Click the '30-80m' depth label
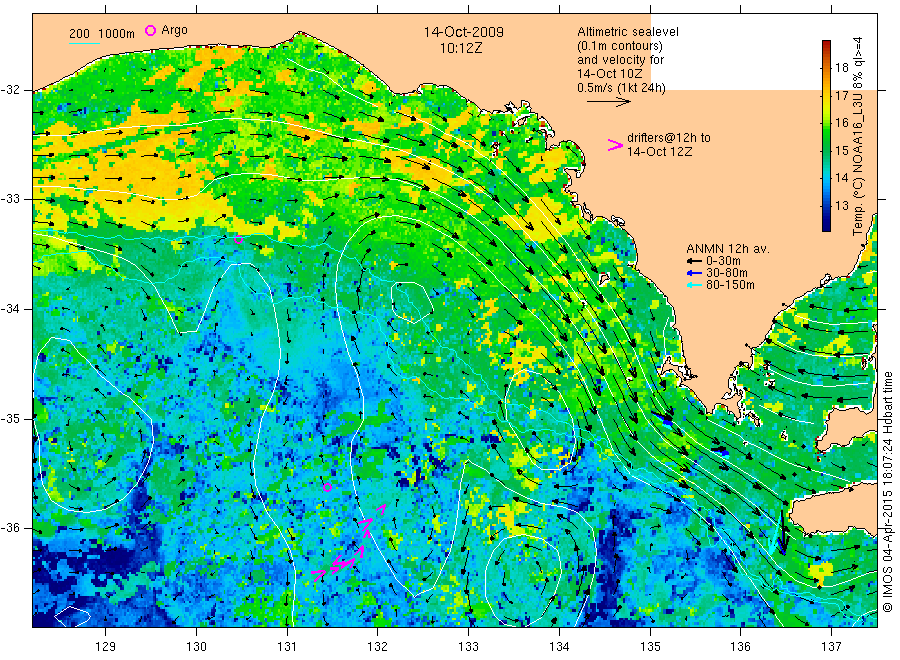900x660 pixels. [727, 273]
